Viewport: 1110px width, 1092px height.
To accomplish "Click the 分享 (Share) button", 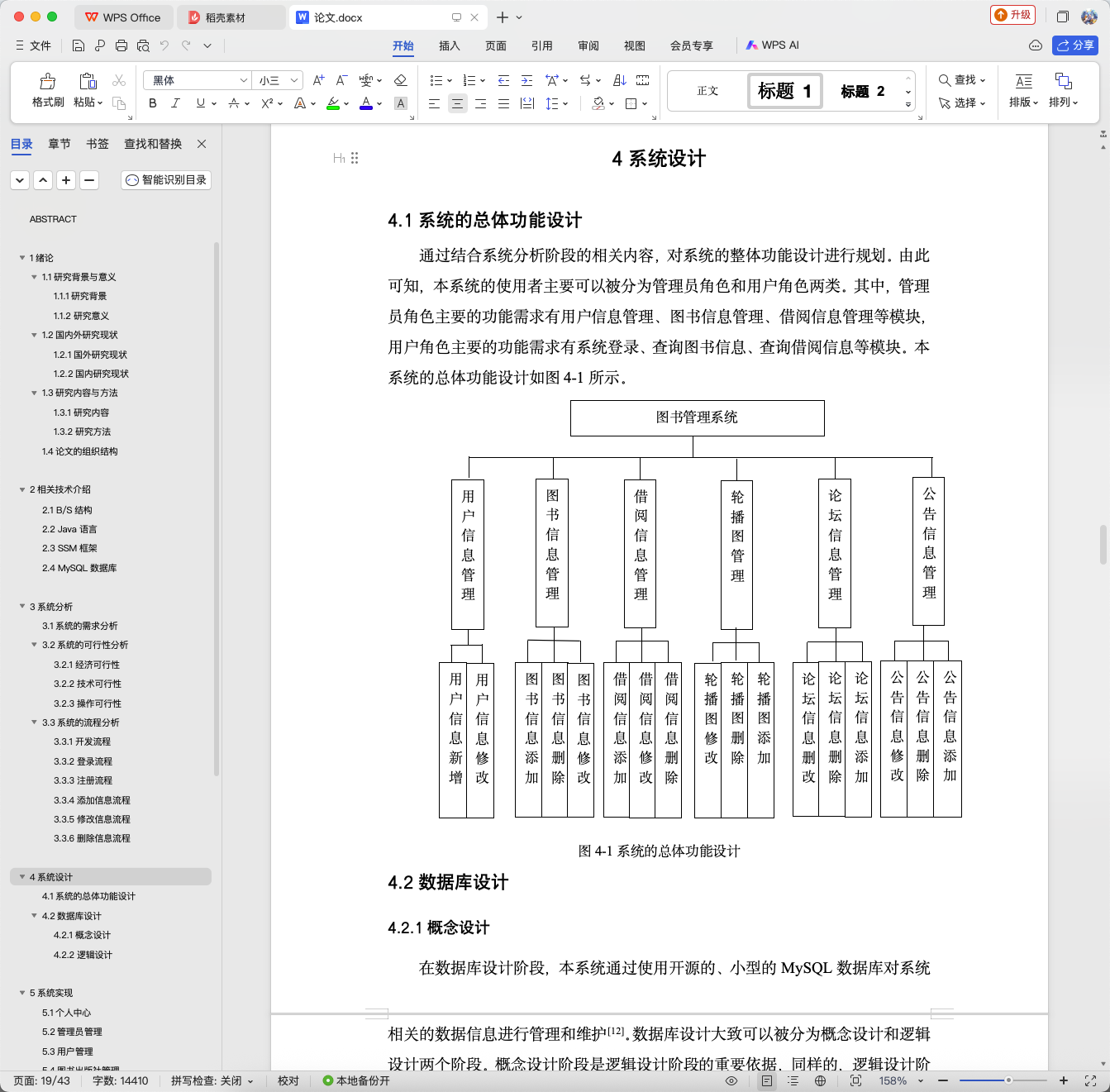I will 1075,45.
